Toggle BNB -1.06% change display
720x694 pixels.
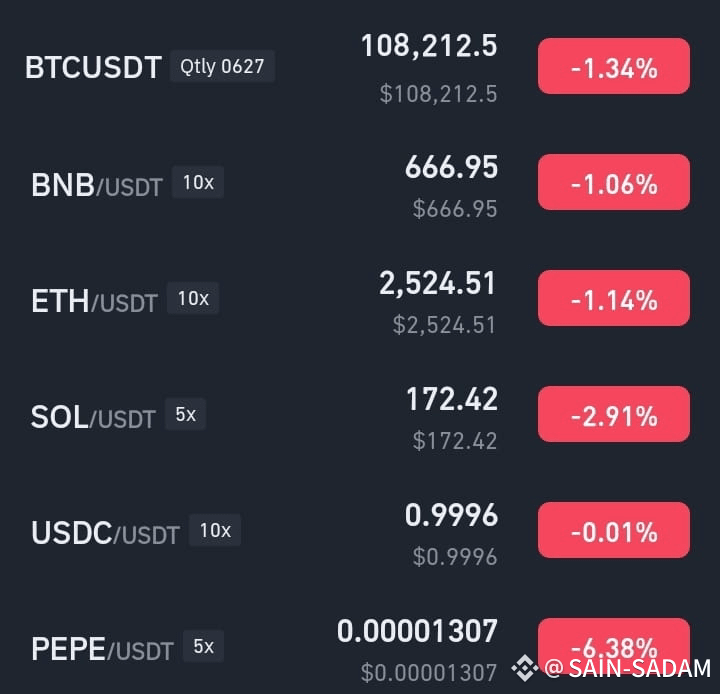tap(613, 182)
